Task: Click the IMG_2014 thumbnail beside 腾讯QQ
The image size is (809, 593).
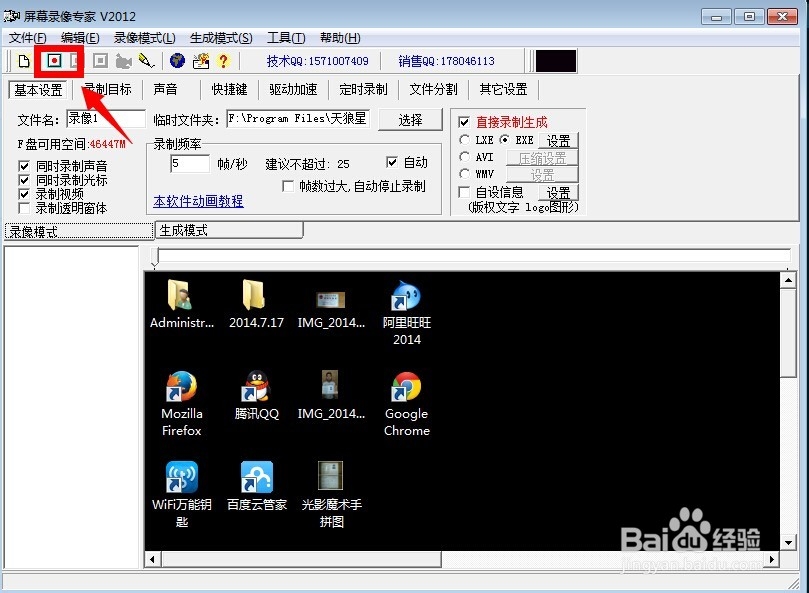Action: pyautogui.click(x=330, y=384)
